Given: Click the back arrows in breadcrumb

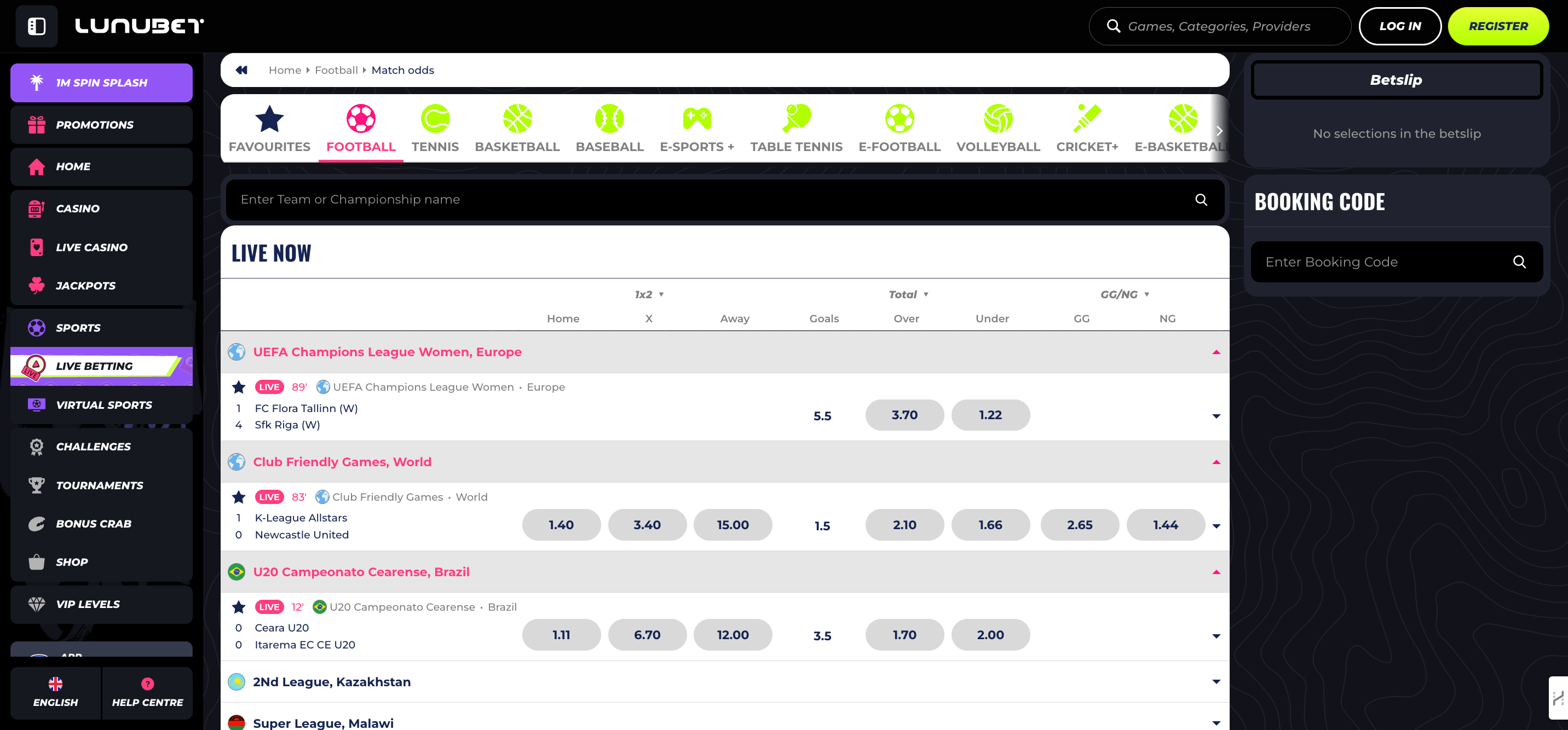Looking at the screenshot, I should coord(241,70).
